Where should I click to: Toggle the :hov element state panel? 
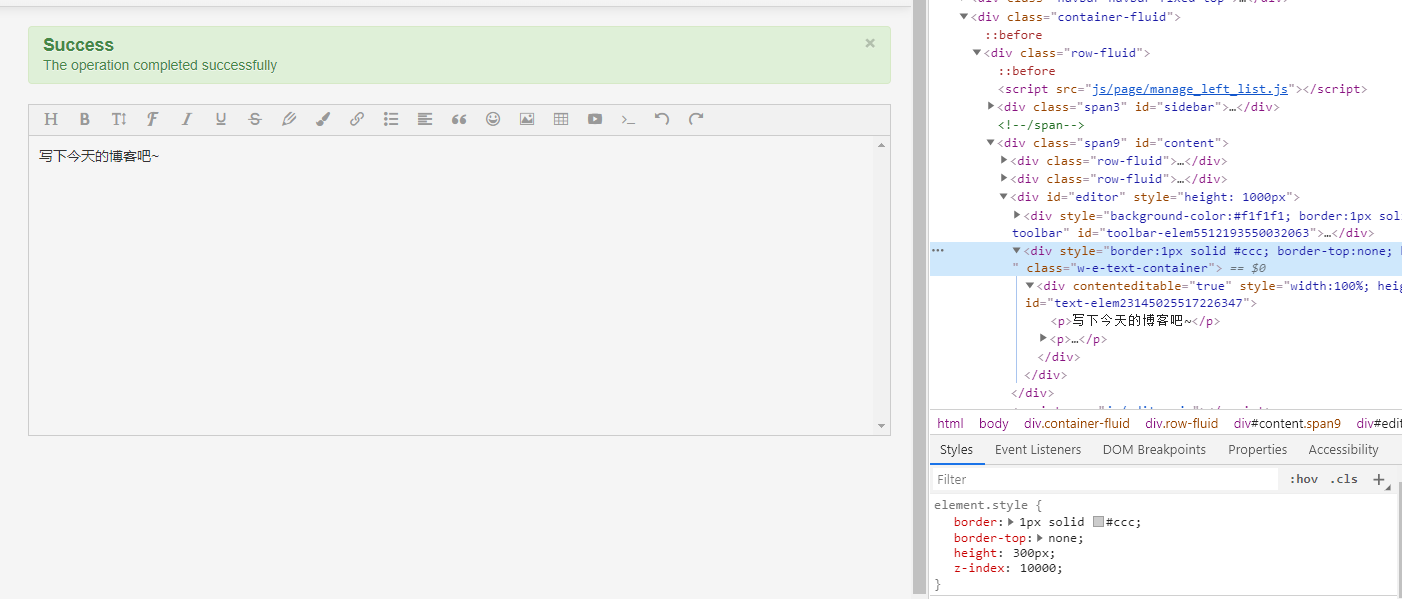pos(1303,479)
